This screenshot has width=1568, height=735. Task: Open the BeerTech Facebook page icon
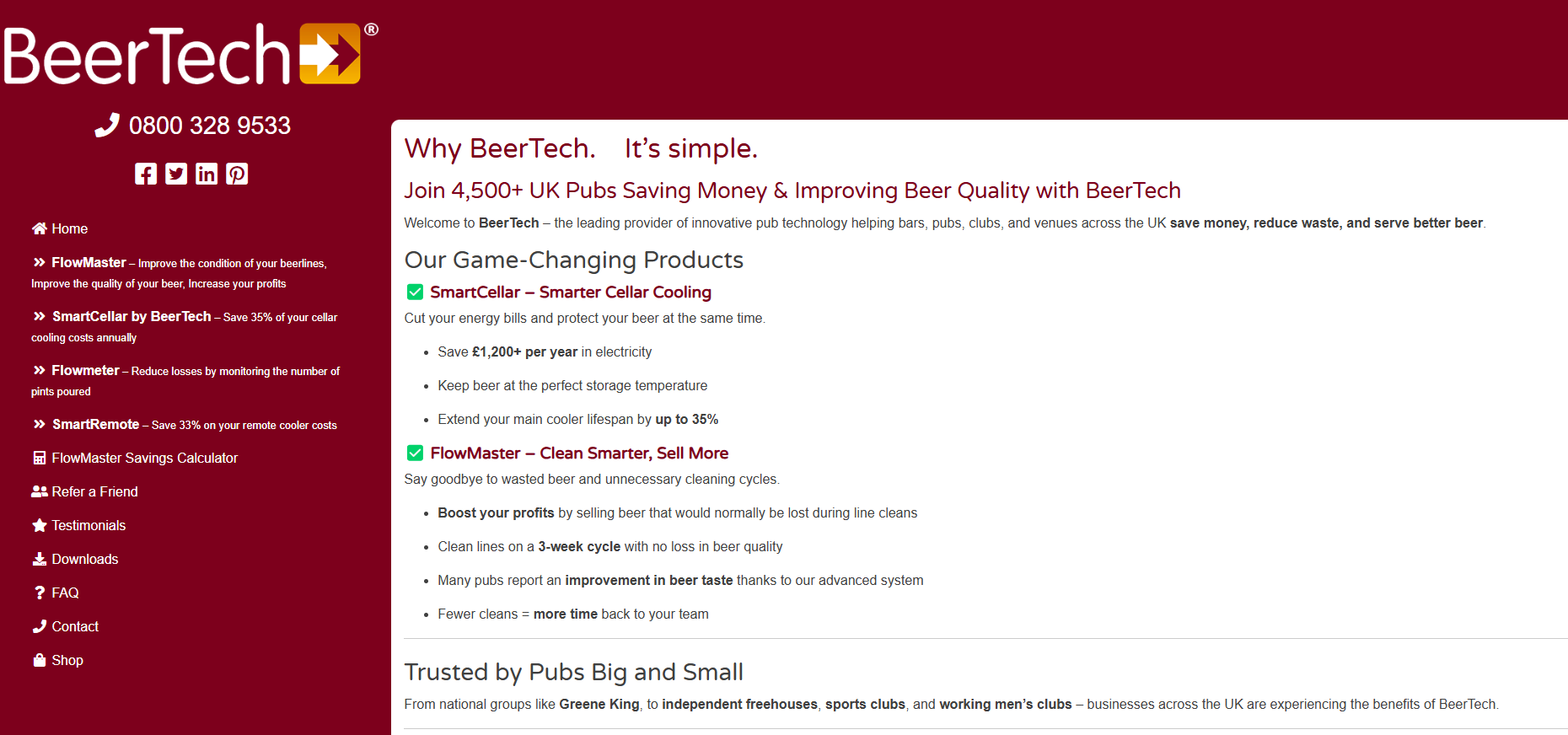[x=146, y=174]
